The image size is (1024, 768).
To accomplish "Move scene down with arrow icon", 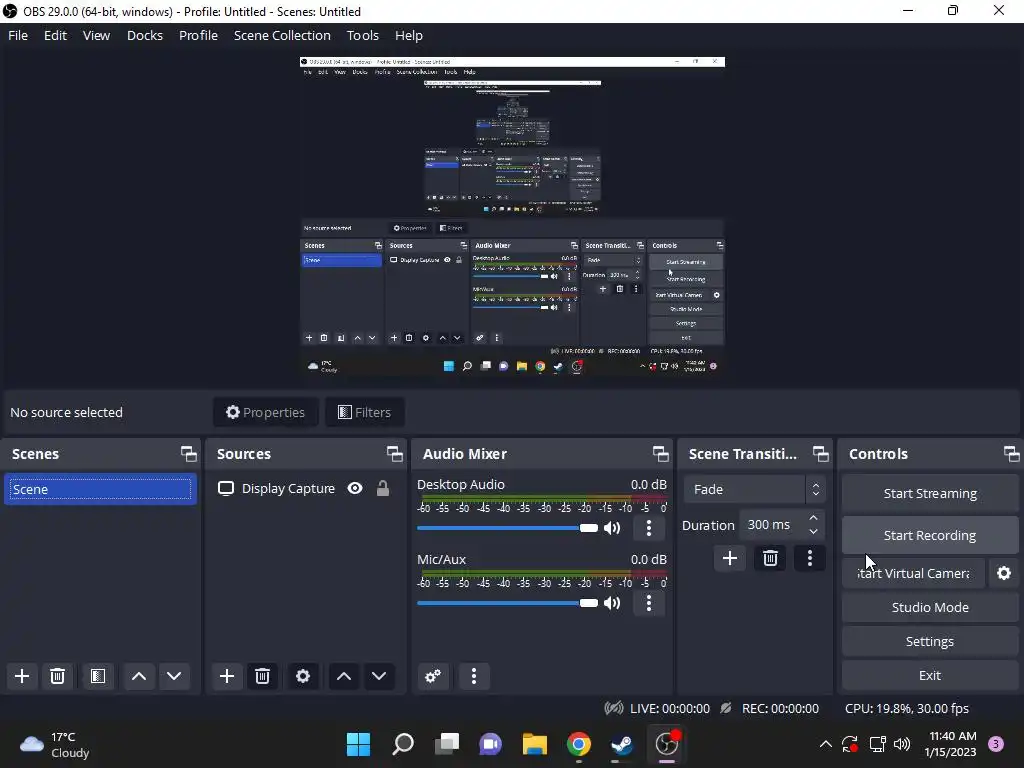I will pos(174,676).
